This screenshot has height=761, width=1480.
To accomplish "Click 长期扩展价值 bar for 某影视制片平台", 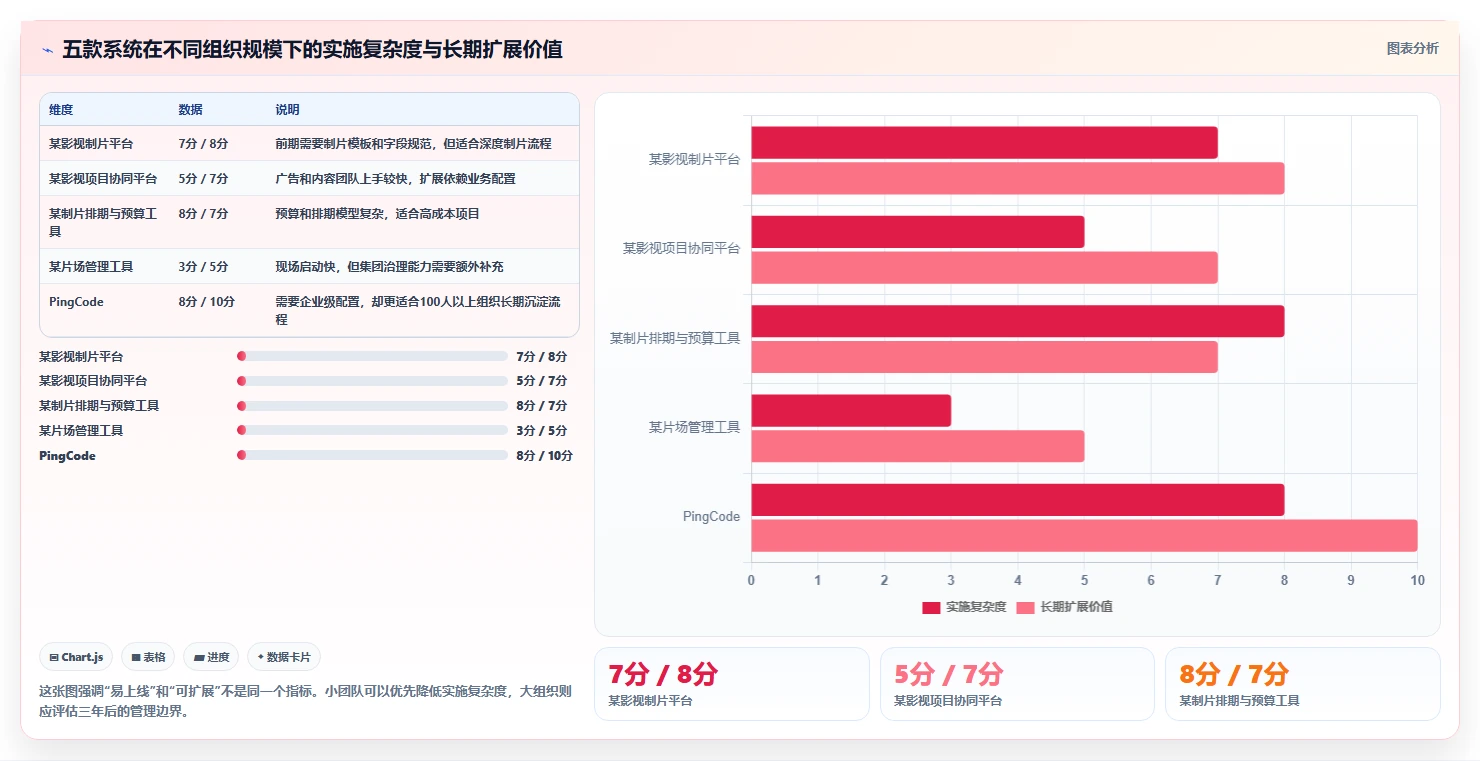I will [x=1017, y=179].
